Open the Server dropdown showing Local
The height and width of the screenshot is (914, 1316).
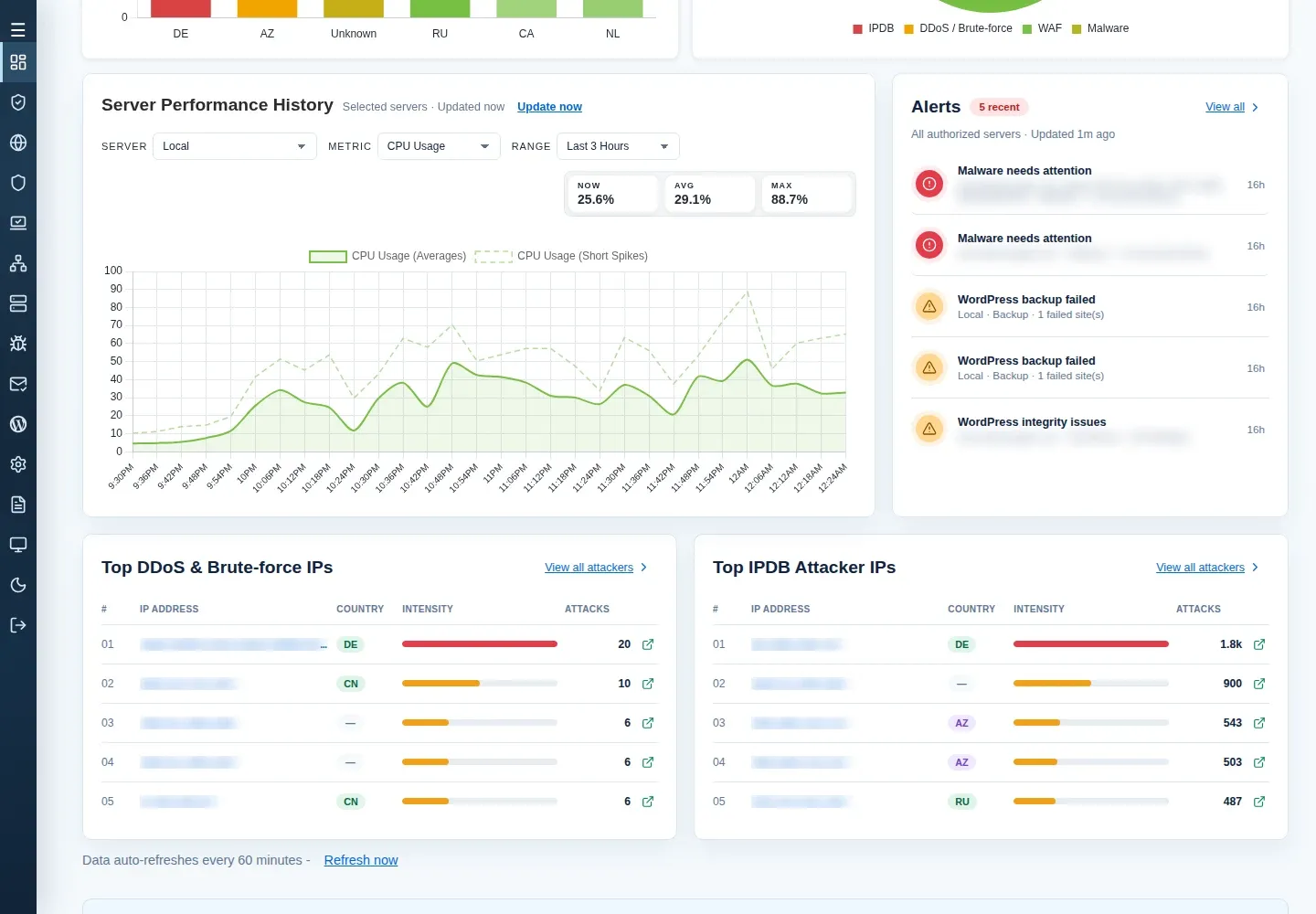pyautogui.click(x=234, y=146)
